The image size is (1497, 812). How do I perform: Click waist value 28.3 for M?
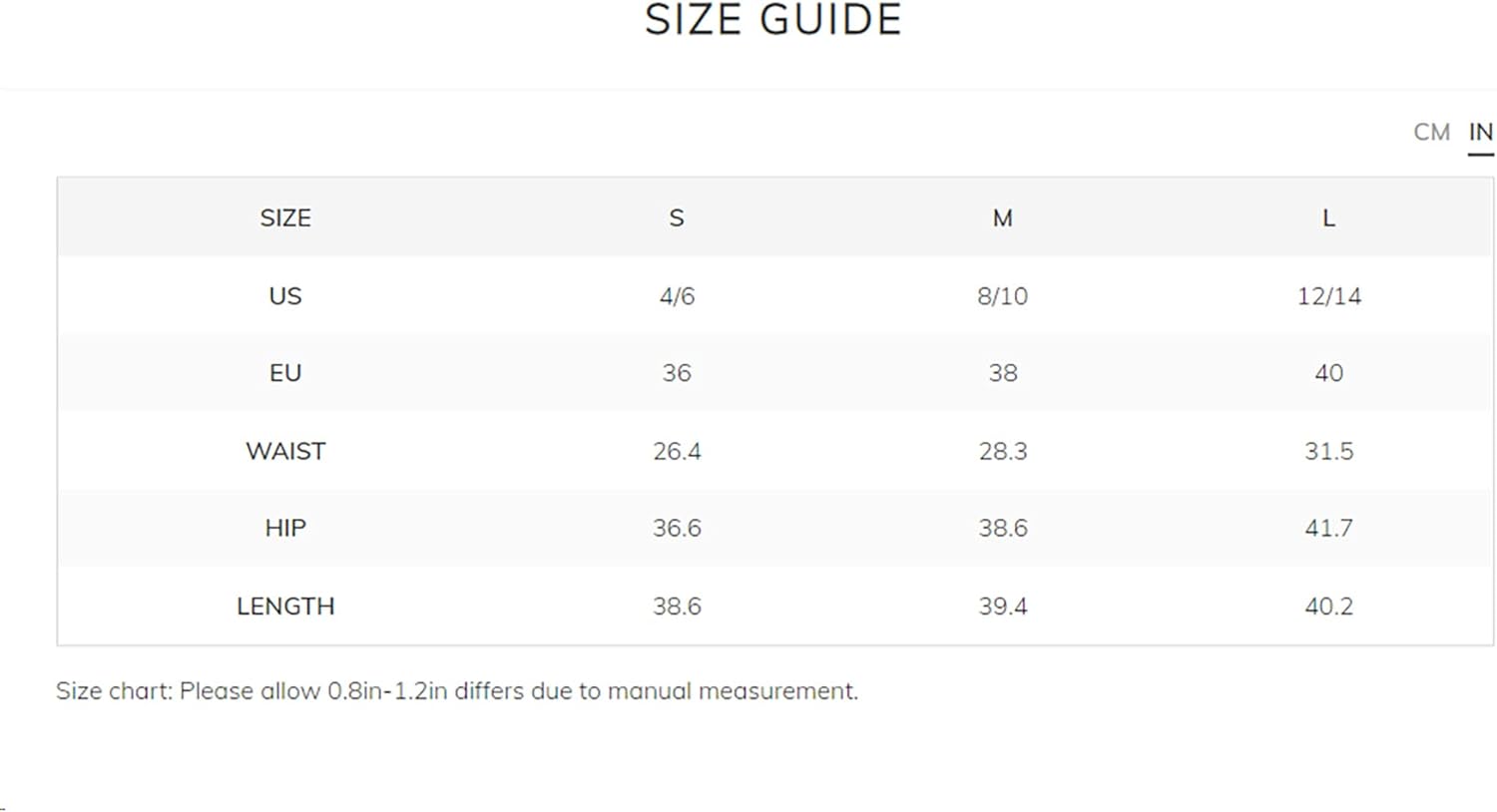[x=1003, y=451]
